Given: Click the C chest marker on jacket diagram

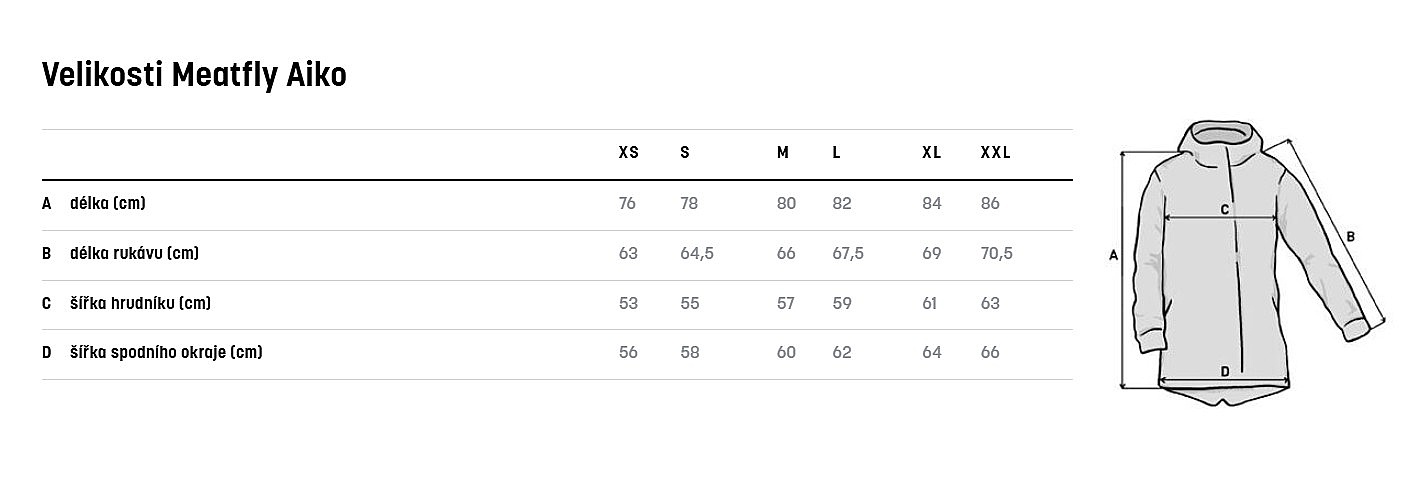Looking at the screenshot, I should [x=1224, y=209].
